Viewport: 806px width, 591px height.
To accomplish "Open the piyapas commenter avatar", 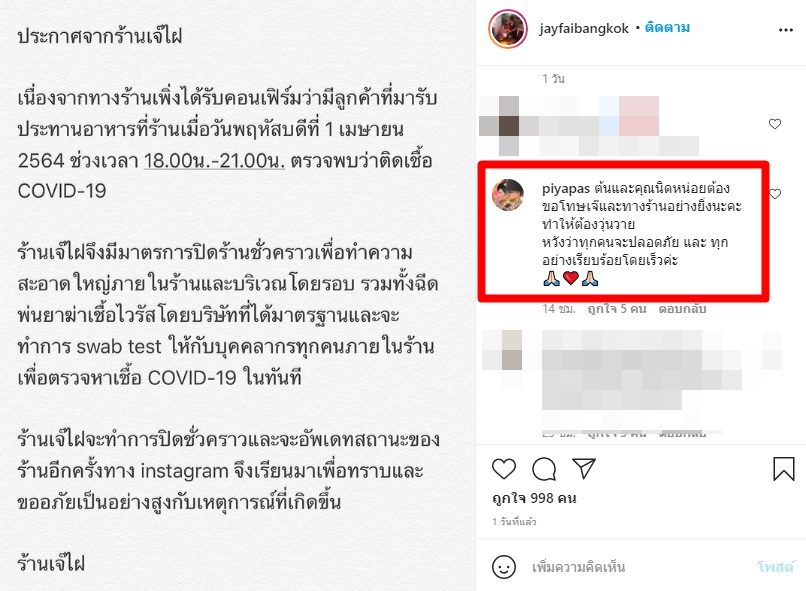I will coord(508,195).
